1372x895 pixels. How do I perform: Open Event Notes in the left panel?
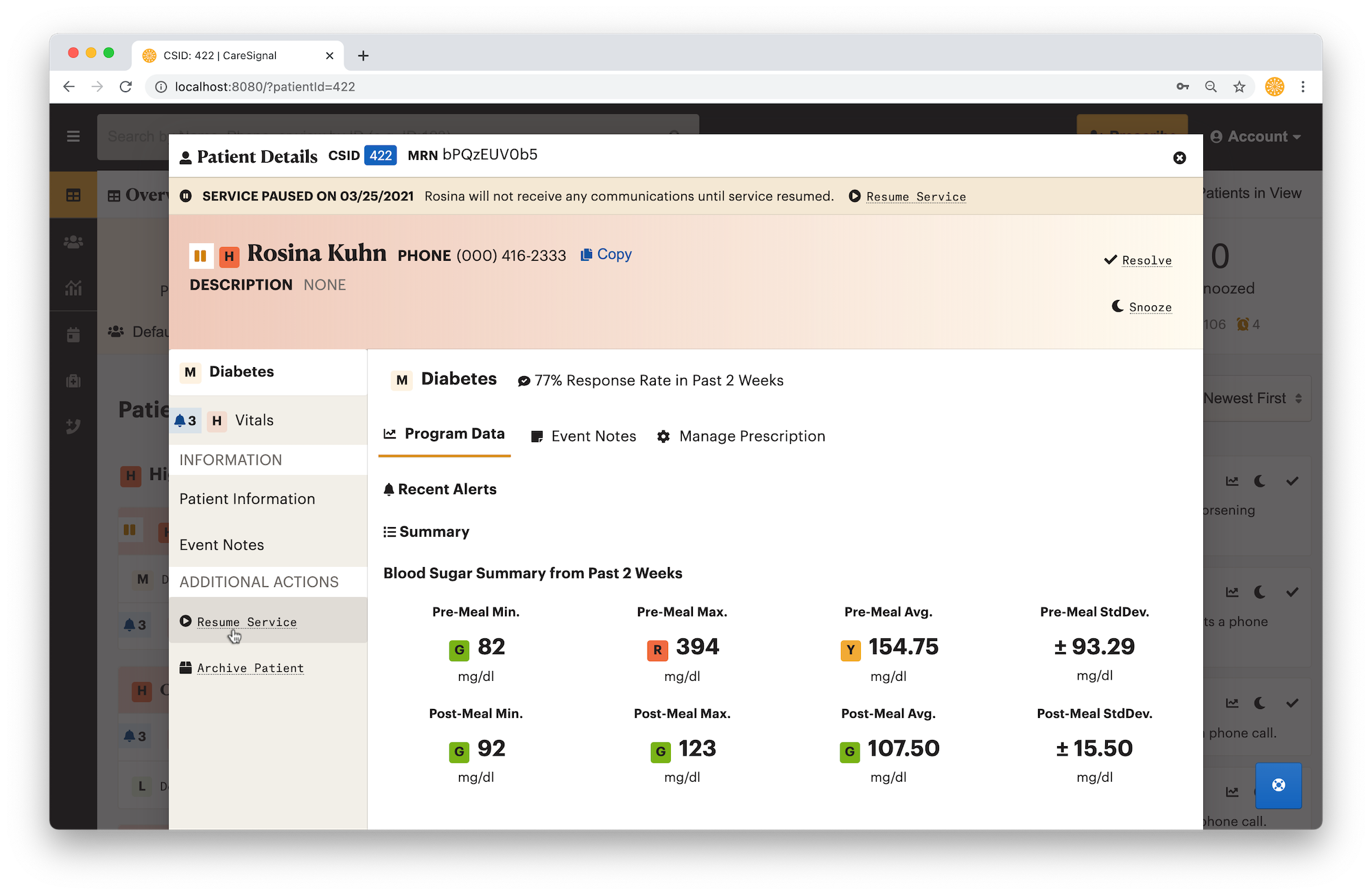pos(222,545)
